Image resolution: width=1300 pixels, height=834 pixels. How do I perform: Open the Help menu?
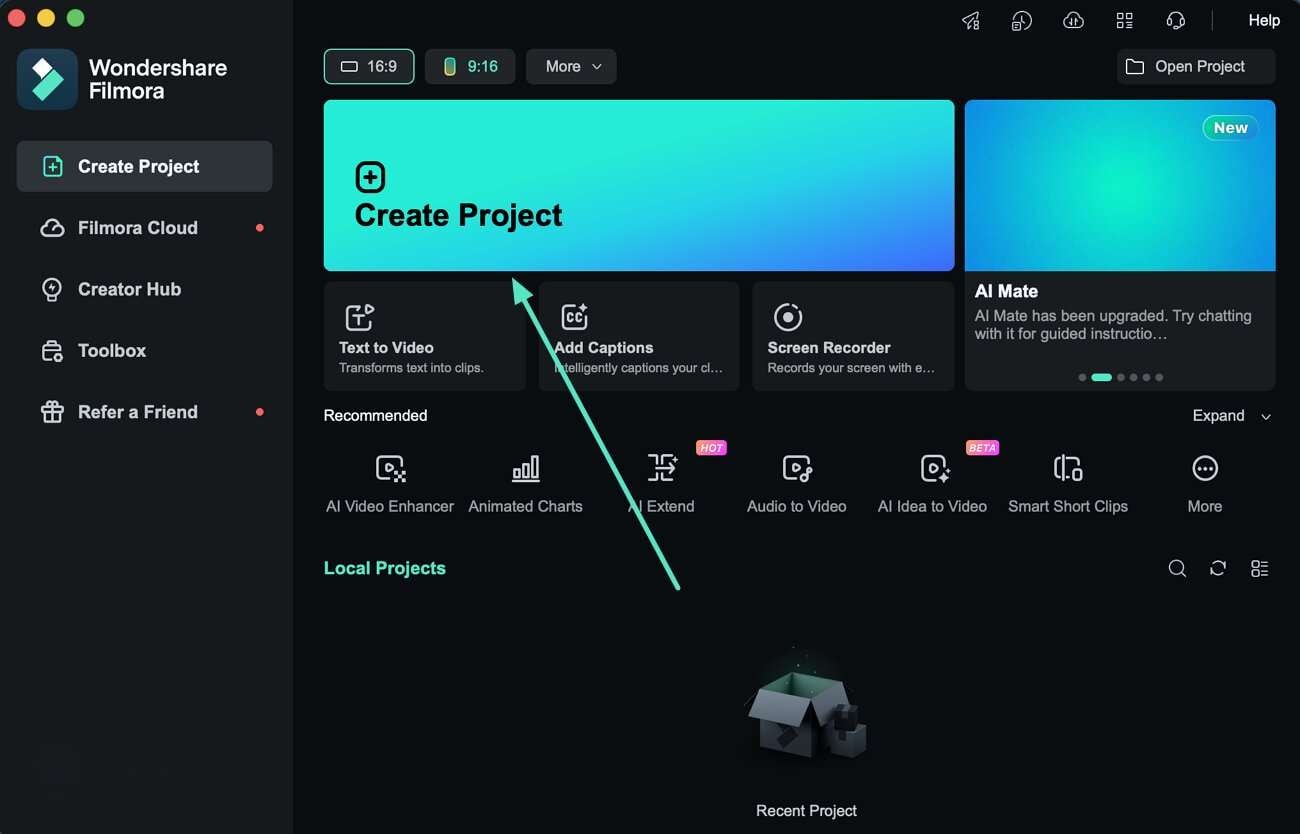[x=1264, y=20]
